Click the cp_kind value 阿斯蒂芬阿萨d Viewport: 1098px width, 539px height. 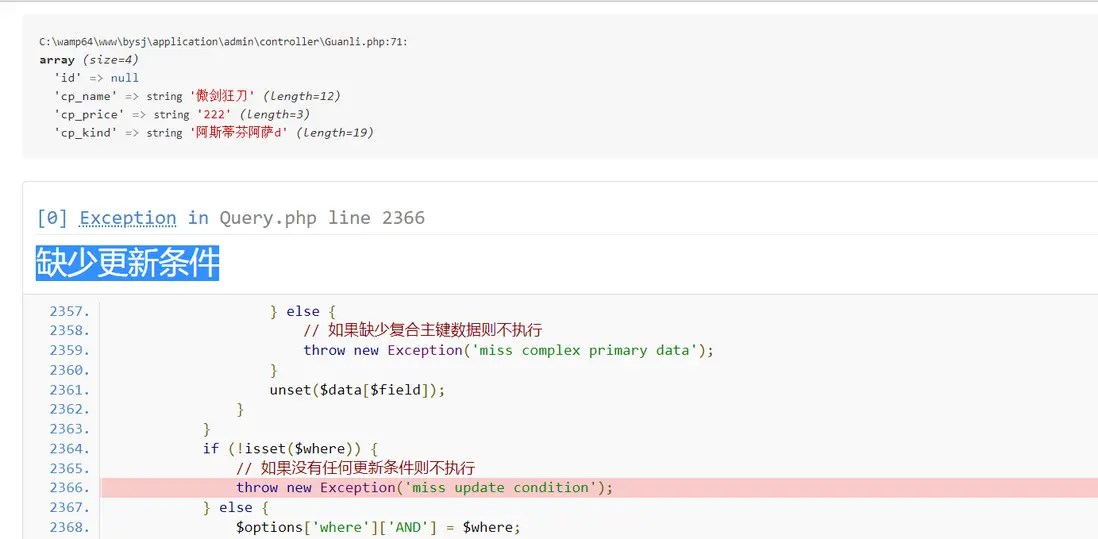pyautogui.click(x=239, y=132)
